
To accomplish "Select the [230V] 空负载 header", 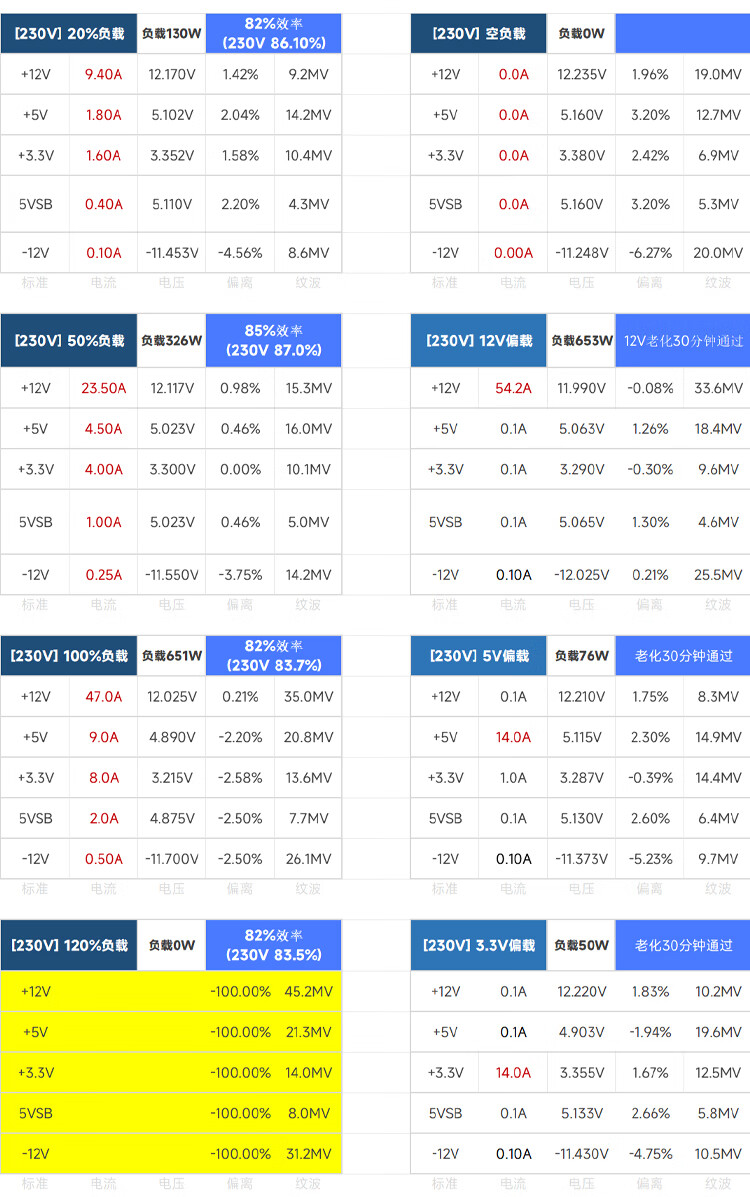I will (478, 33).
